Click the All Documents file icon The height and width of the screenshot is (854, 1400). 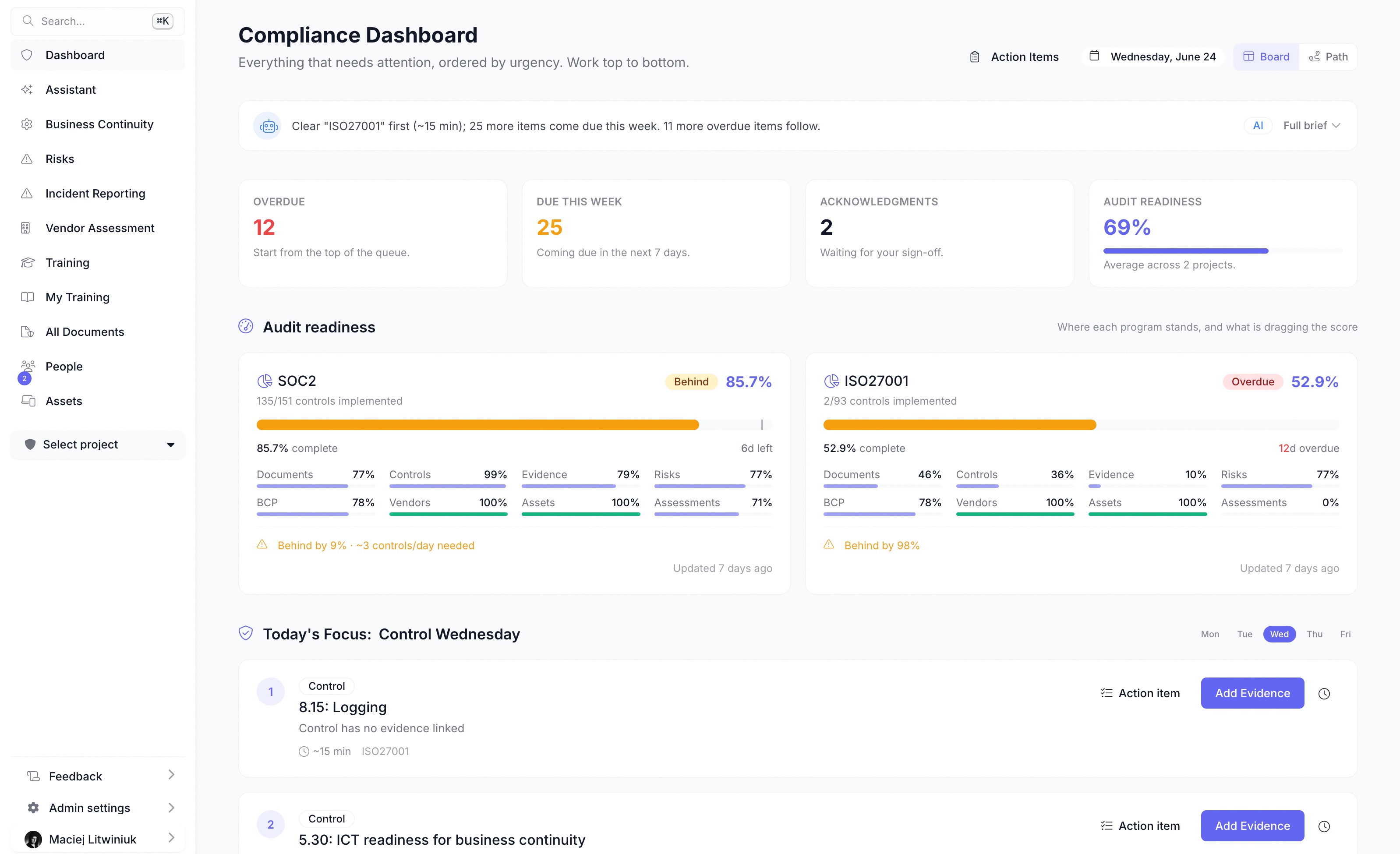click(x=27, y=332)
